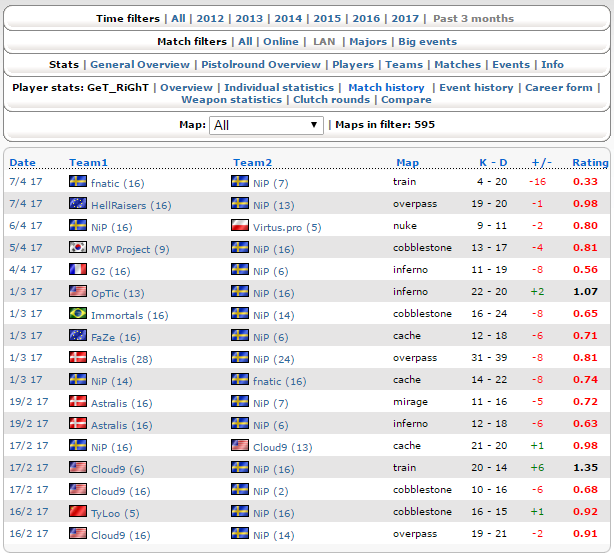This screenshot has width=614, height=557.
Task: Click the EU flag beside HellRaisers
Action: (x=78, y=203)
